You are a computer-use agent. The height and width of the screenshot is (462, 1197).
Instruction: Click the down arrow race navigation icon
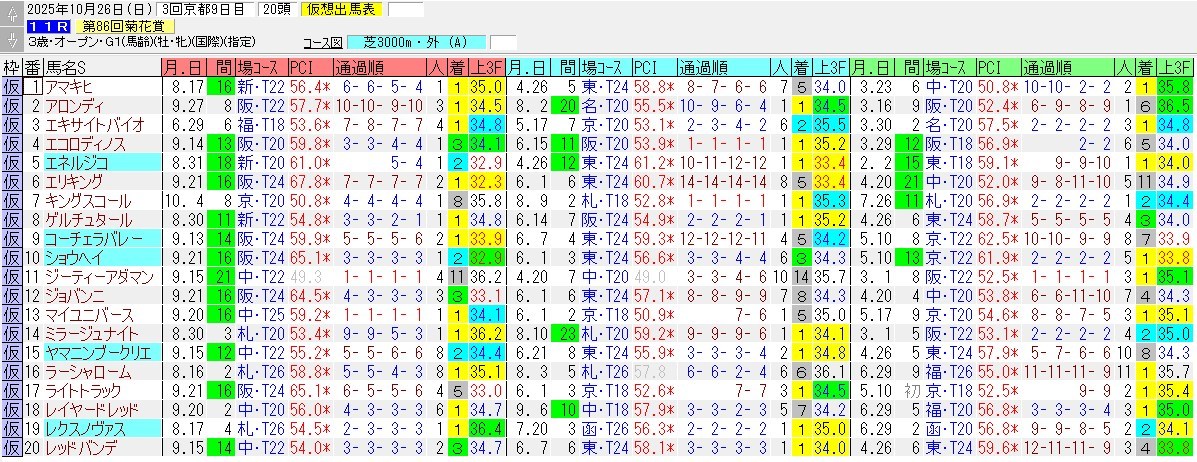pos(10,41)
